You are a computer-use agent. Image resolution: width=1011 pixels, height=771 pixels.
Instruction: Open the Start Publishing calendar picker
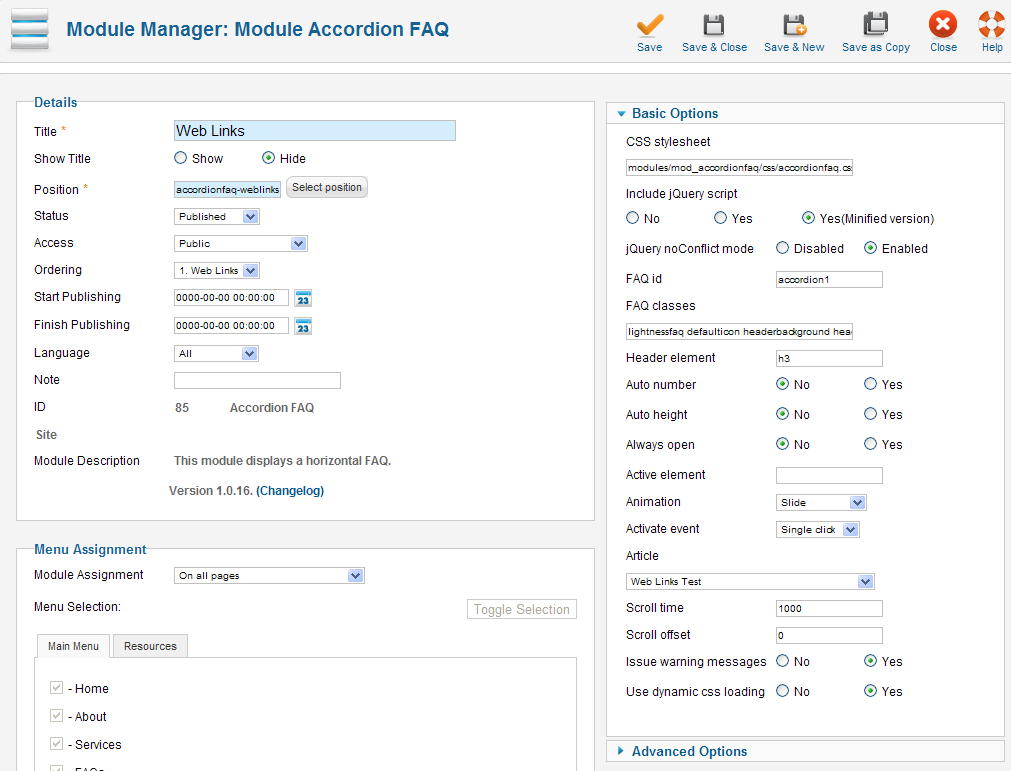(x=303, y=297)
